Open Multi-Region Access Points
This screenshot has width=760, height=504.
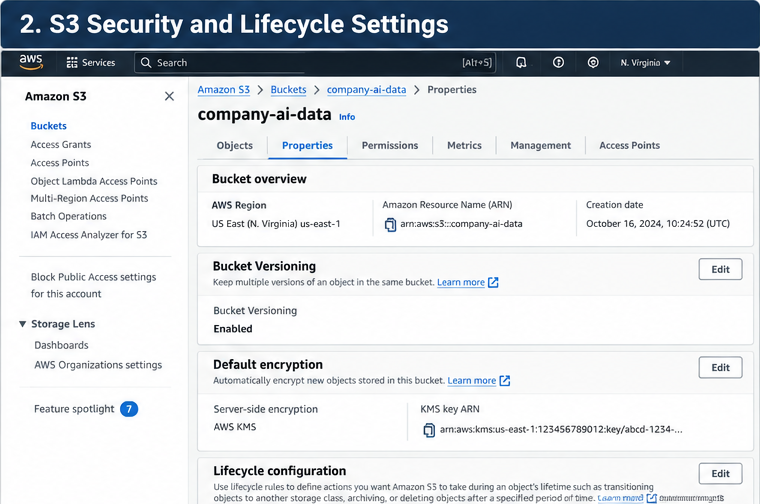pos(89,198)
